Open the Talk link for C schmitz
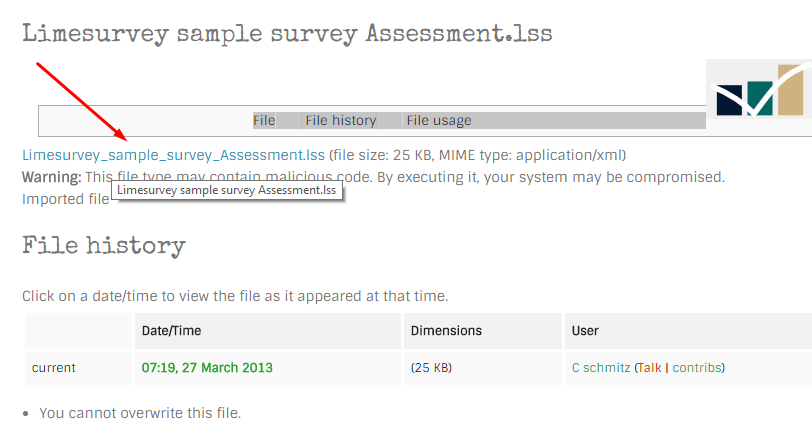The width and height of the screenshot is (812, 439). click(648, 368)
